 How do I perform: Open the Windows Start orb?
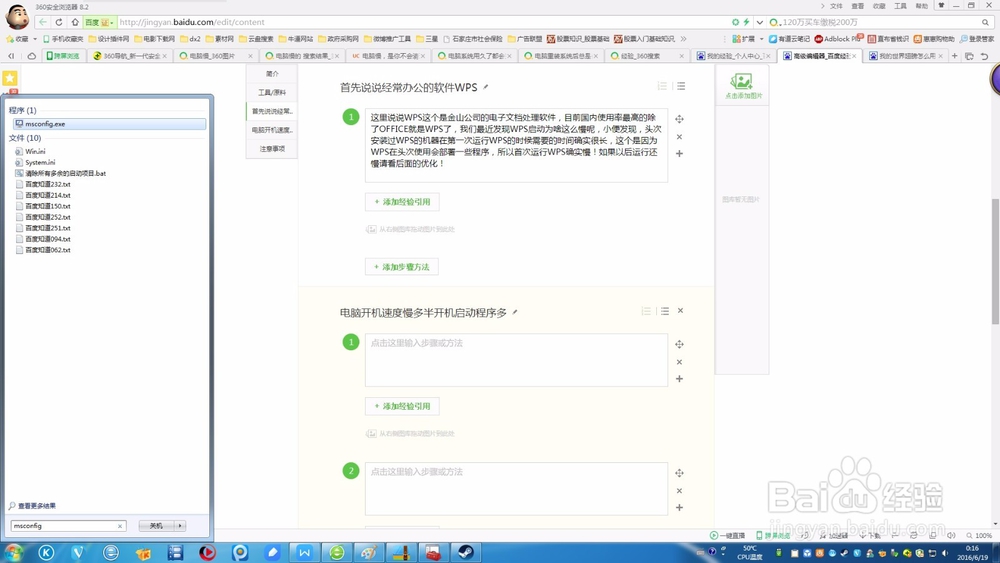pos(13,552)
